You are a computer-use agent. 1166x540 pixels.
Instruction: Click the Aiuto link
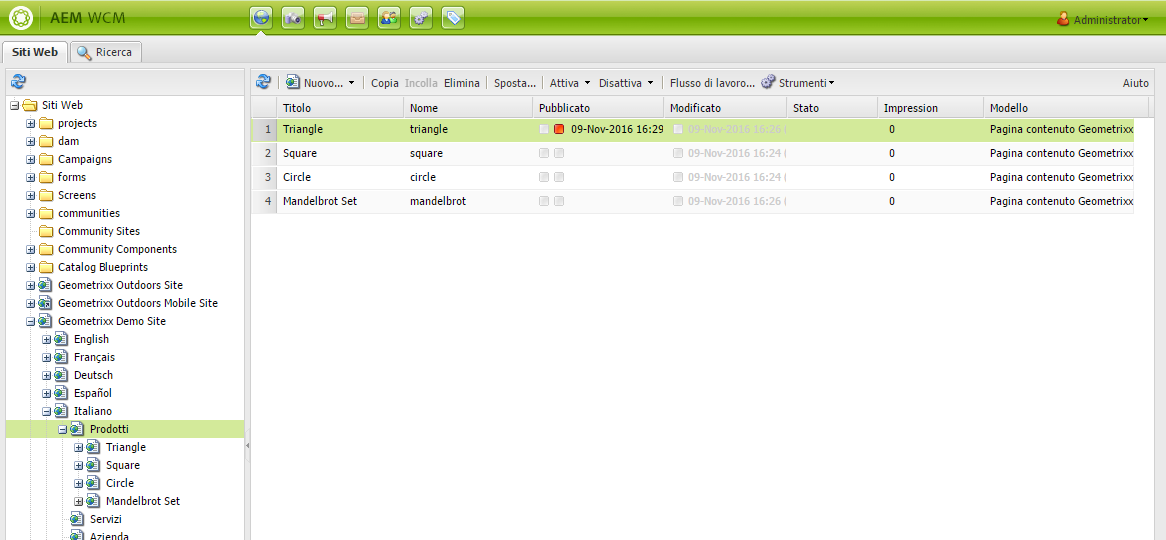1136,83
